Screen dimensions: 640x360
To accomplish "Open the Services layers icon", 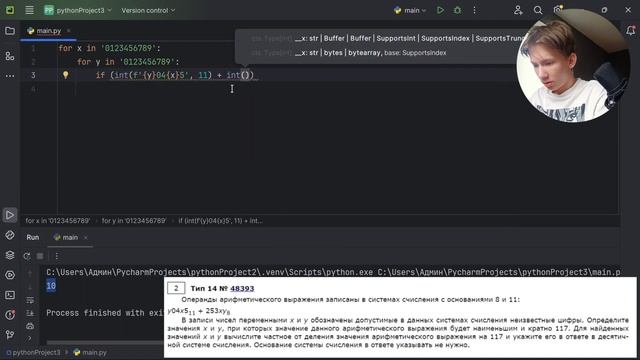I will click(x=10, y=255).
